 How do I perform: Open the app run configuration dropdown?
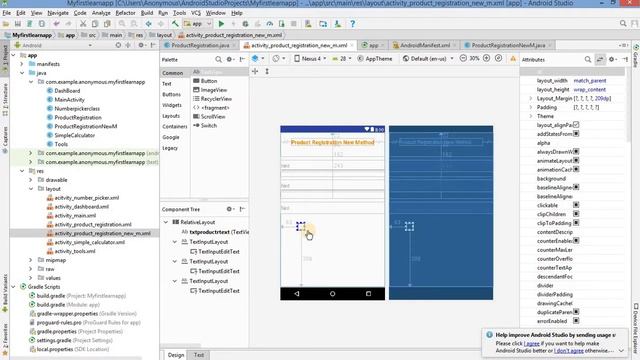tap(198, 24)
